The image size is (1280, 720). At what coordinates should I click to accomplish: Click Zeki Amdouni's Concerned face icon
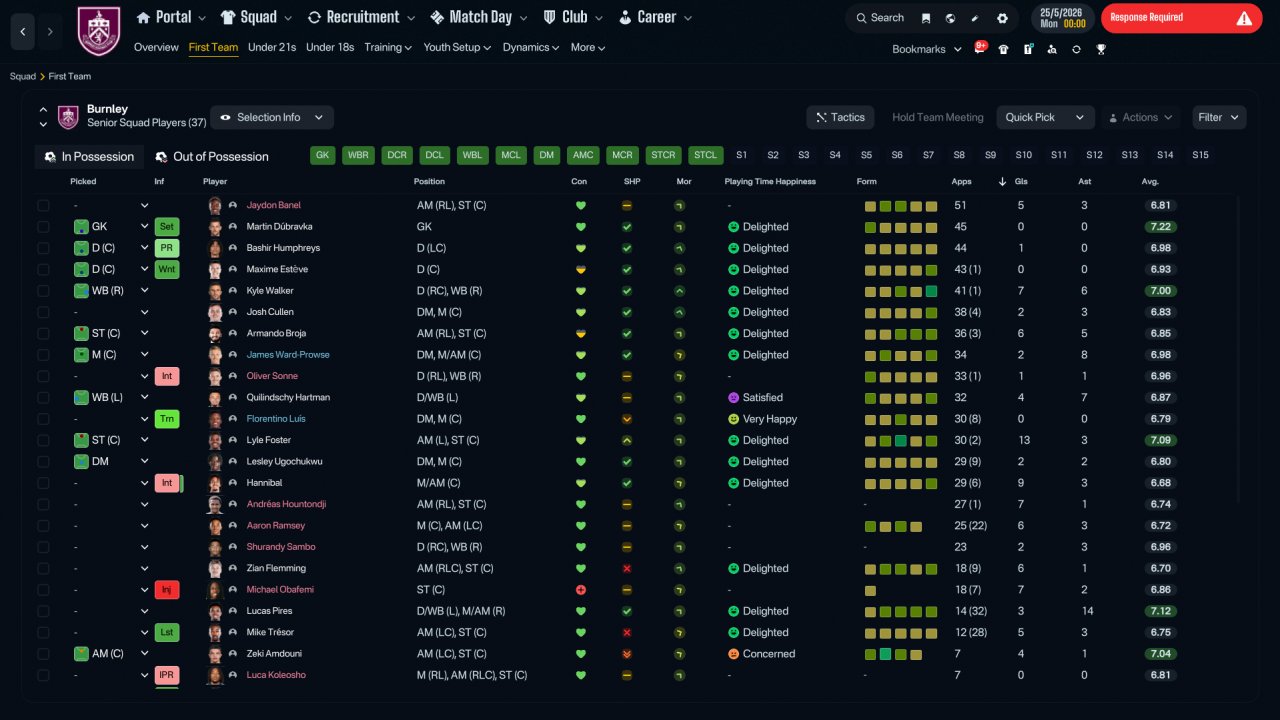(733, 654)
